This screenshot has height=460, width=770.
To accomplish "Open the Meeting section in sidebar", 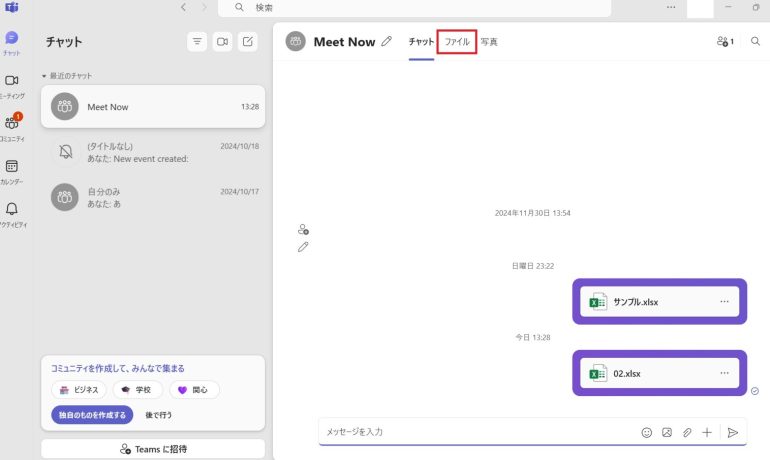I will [12, 84].
